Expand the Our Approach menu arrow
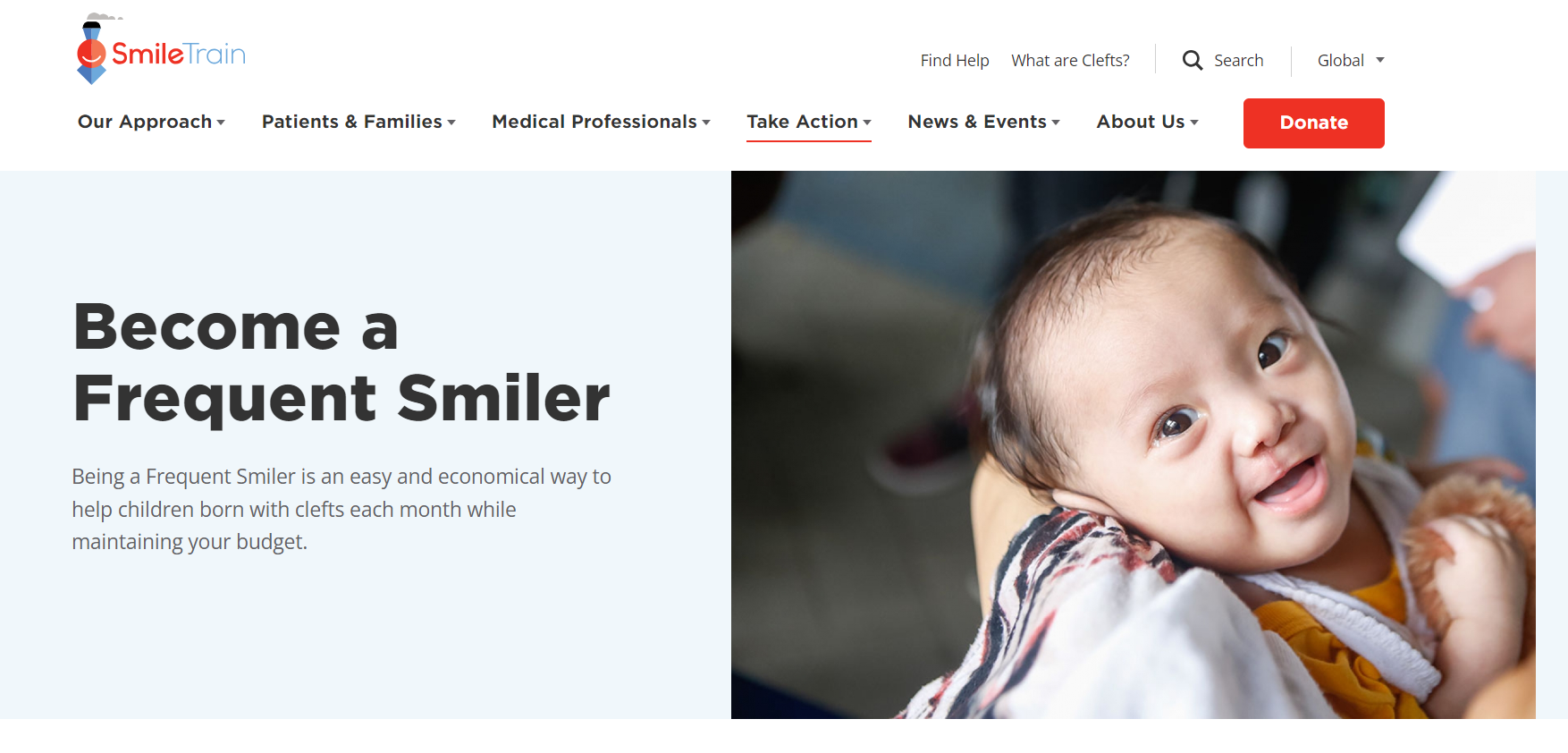This screenshot has height=753, width=1568. (x=221, y=123)
